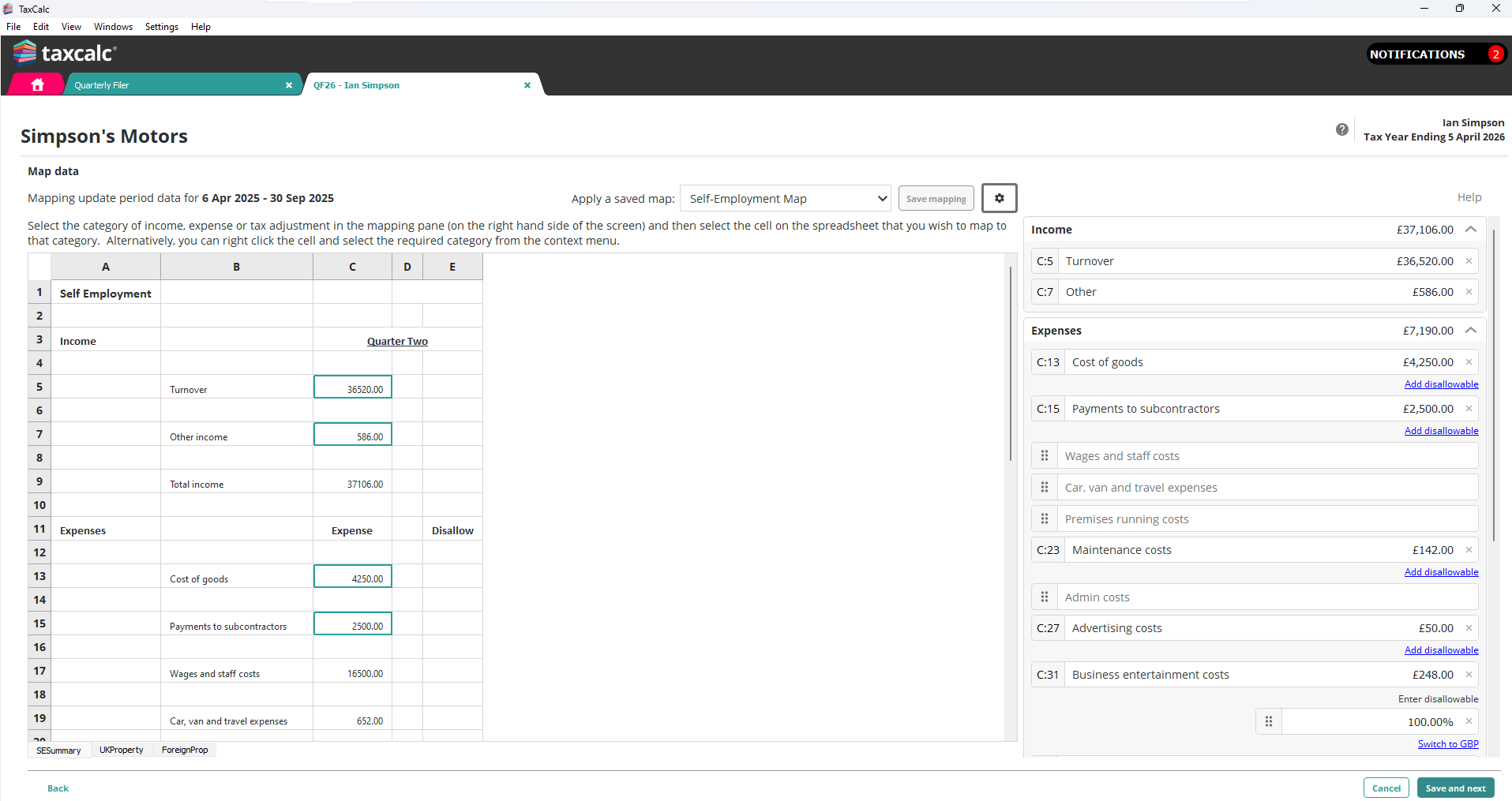Grab the drag handle beside Wages and staff costs
The image size is (1512, 801).
click(x=1045, y=456)
